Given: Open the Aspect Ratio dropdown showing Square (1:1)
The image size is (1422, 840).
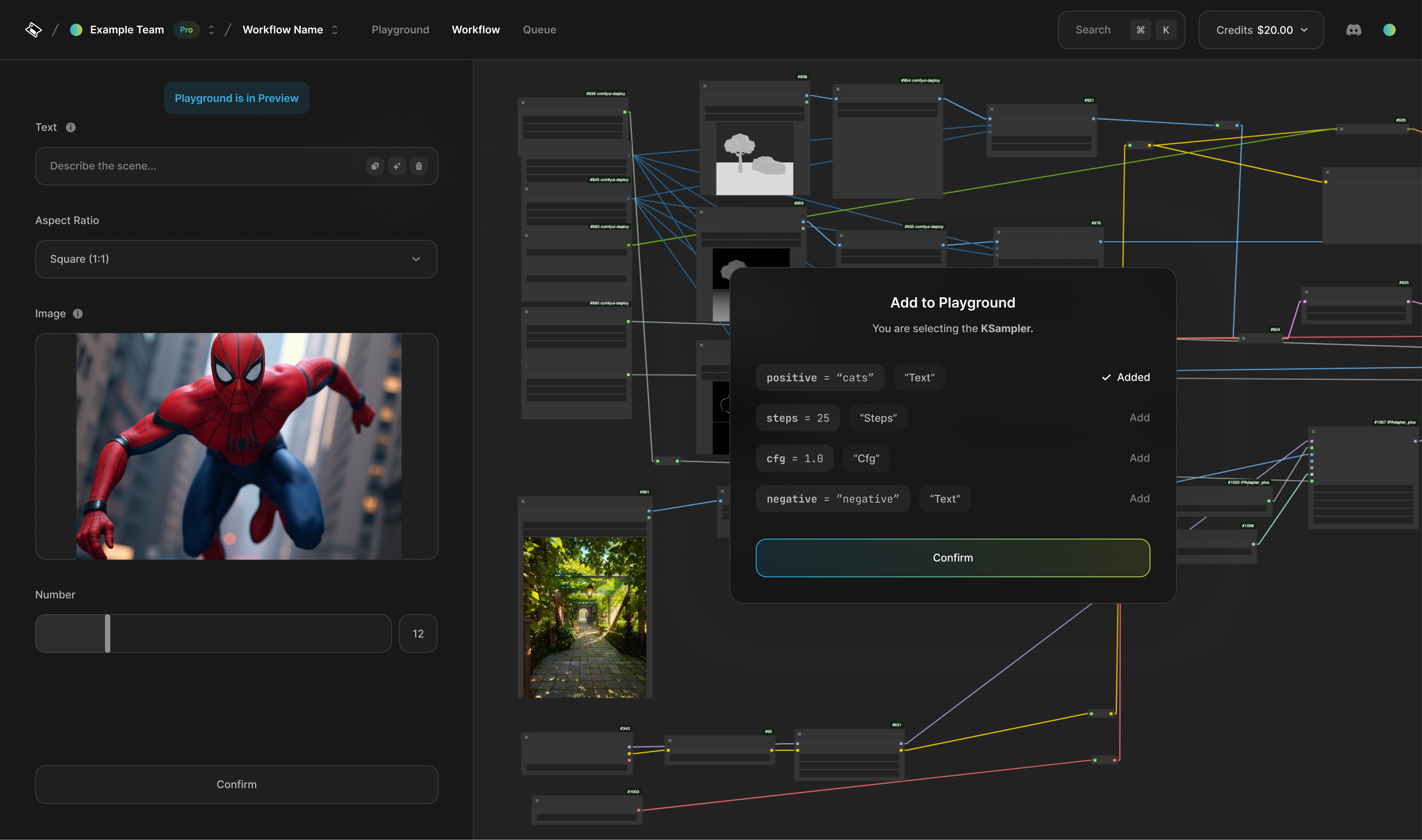Looking at the screenshot, I should pyautogui.click(x=236, y=259).
